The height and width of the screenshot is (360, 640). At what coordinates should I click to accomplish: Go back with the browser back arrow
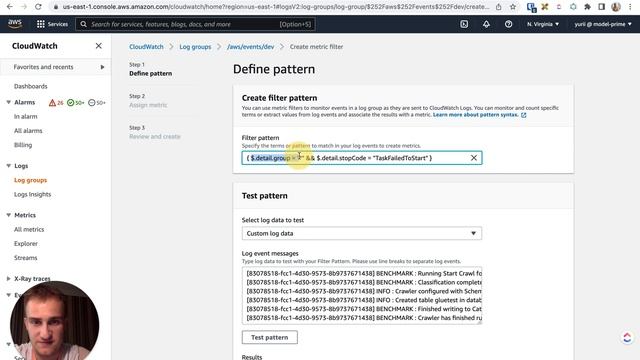pyautogui.click(x=10, y=7)
